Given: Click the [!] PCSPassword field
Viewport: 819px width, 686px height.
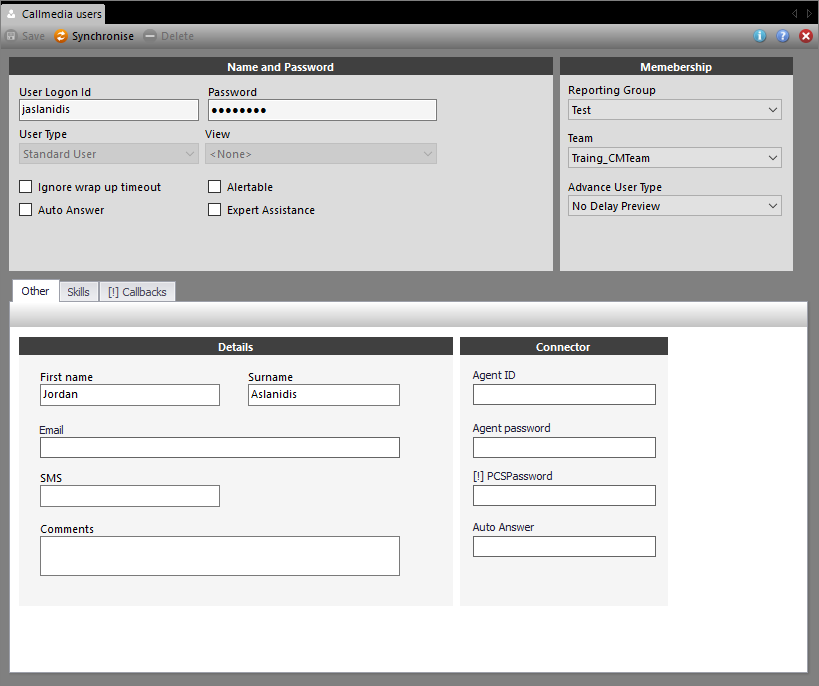Looking at the screenshot, I should click(x=564, y=495).
